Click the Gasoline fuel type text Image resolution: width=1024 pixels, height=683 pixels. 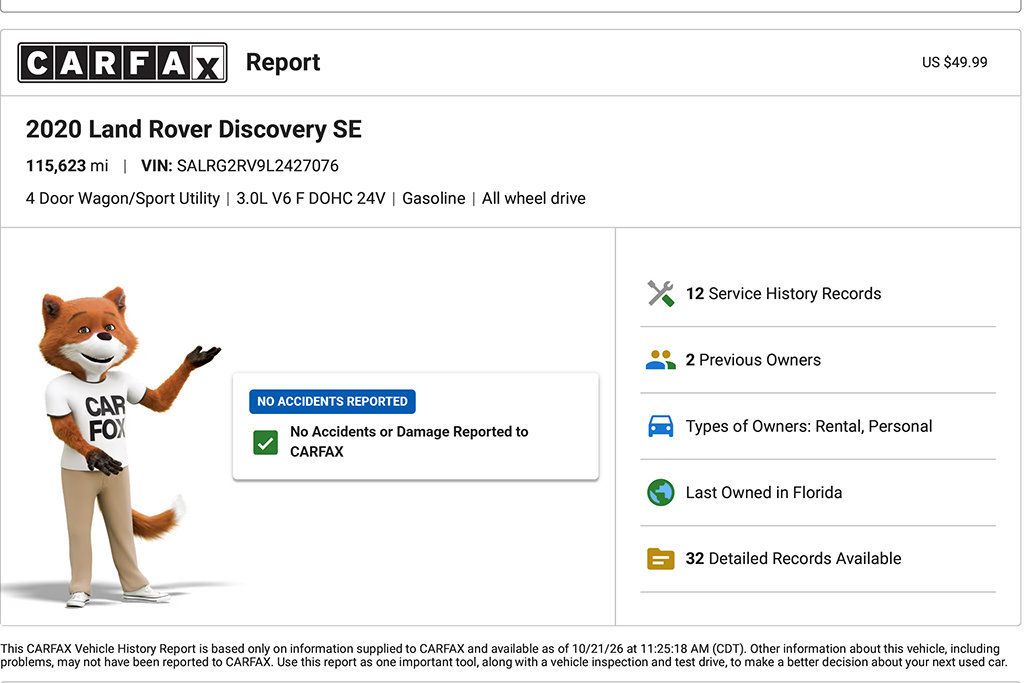(x=434, y=199)
